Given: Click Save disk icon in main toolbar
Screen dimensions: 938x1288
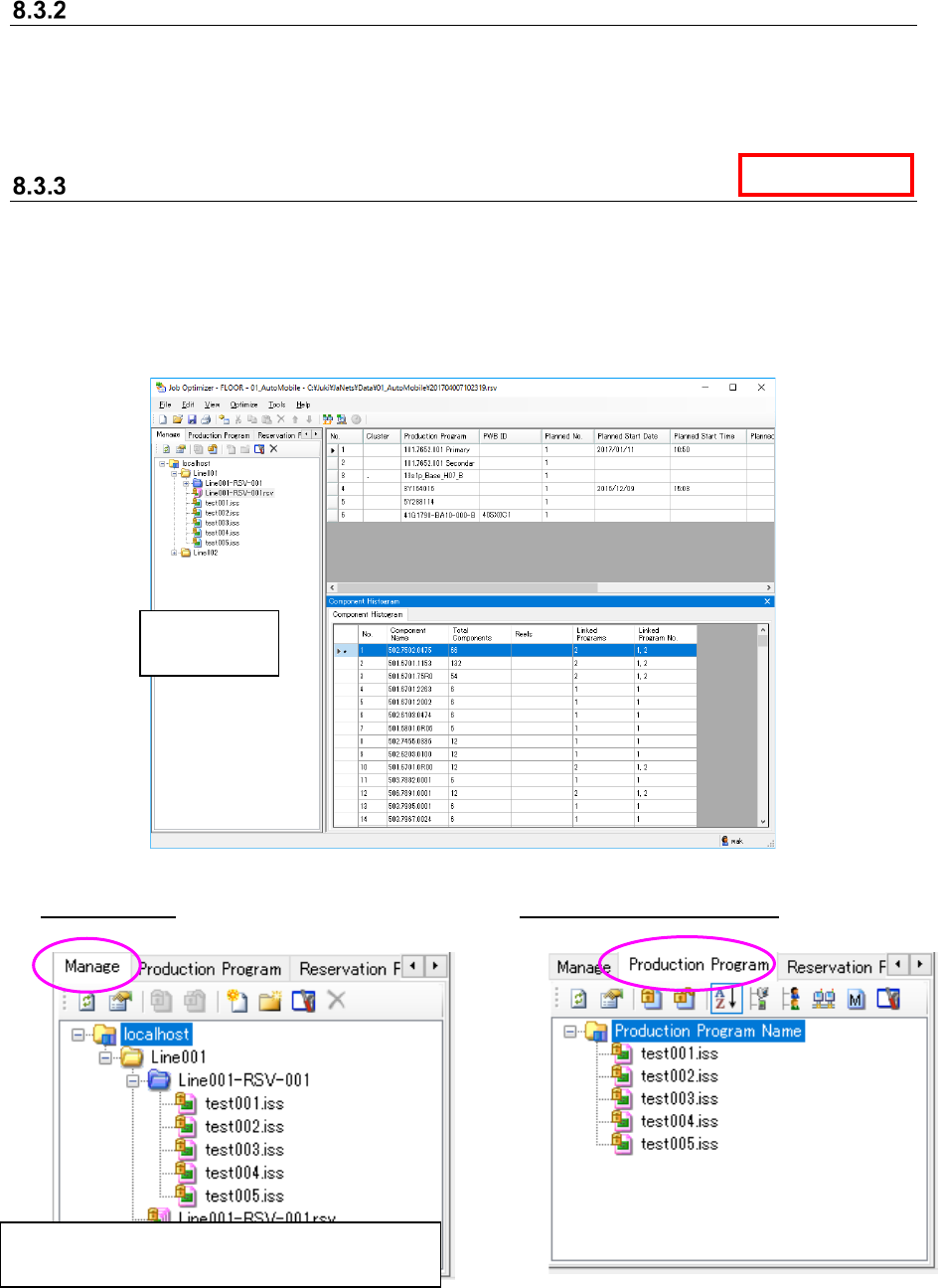Looking at the screenshot, I should pos(192,419).
